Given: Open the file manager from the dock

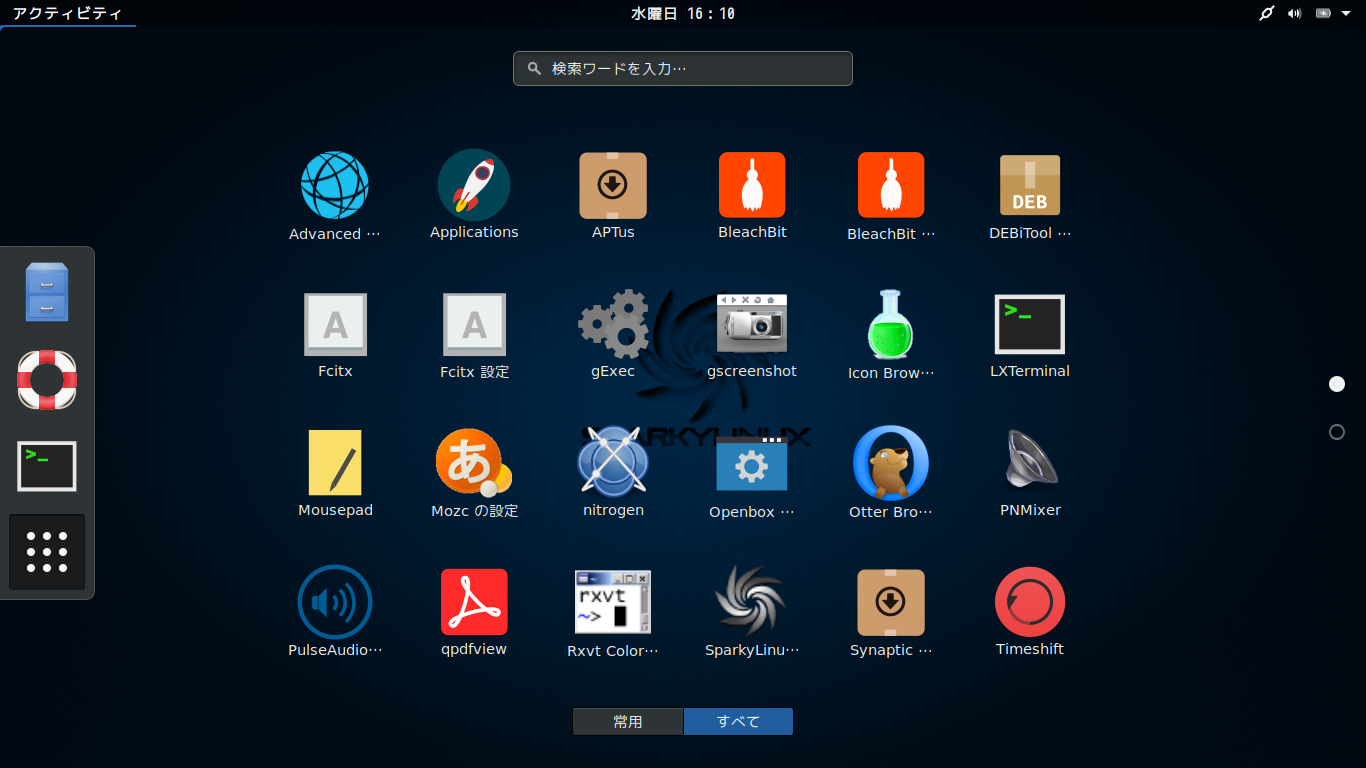Looking at the screenshot, I should 47,292.
